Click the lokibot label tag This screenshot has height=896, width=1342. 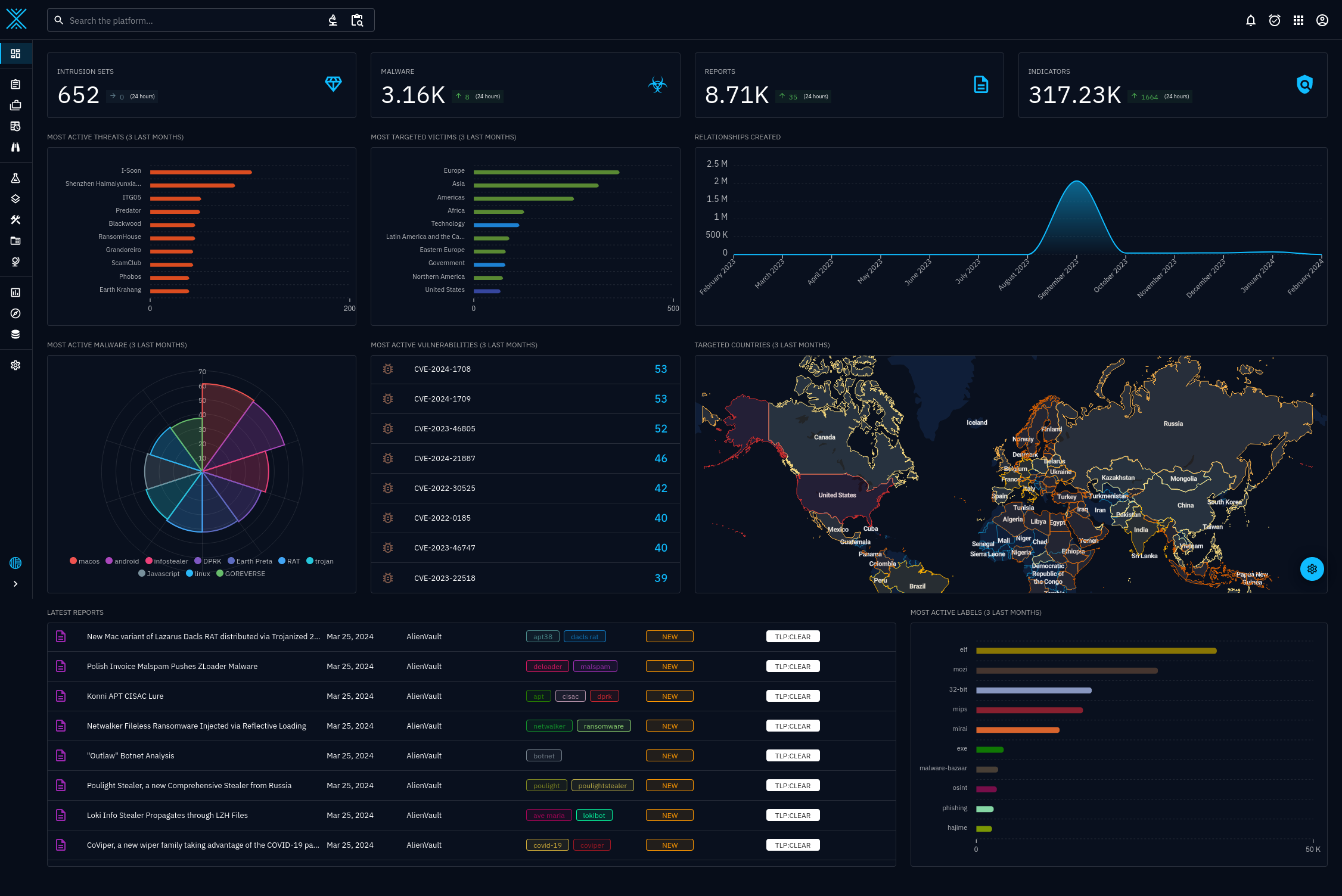[594, 815]
